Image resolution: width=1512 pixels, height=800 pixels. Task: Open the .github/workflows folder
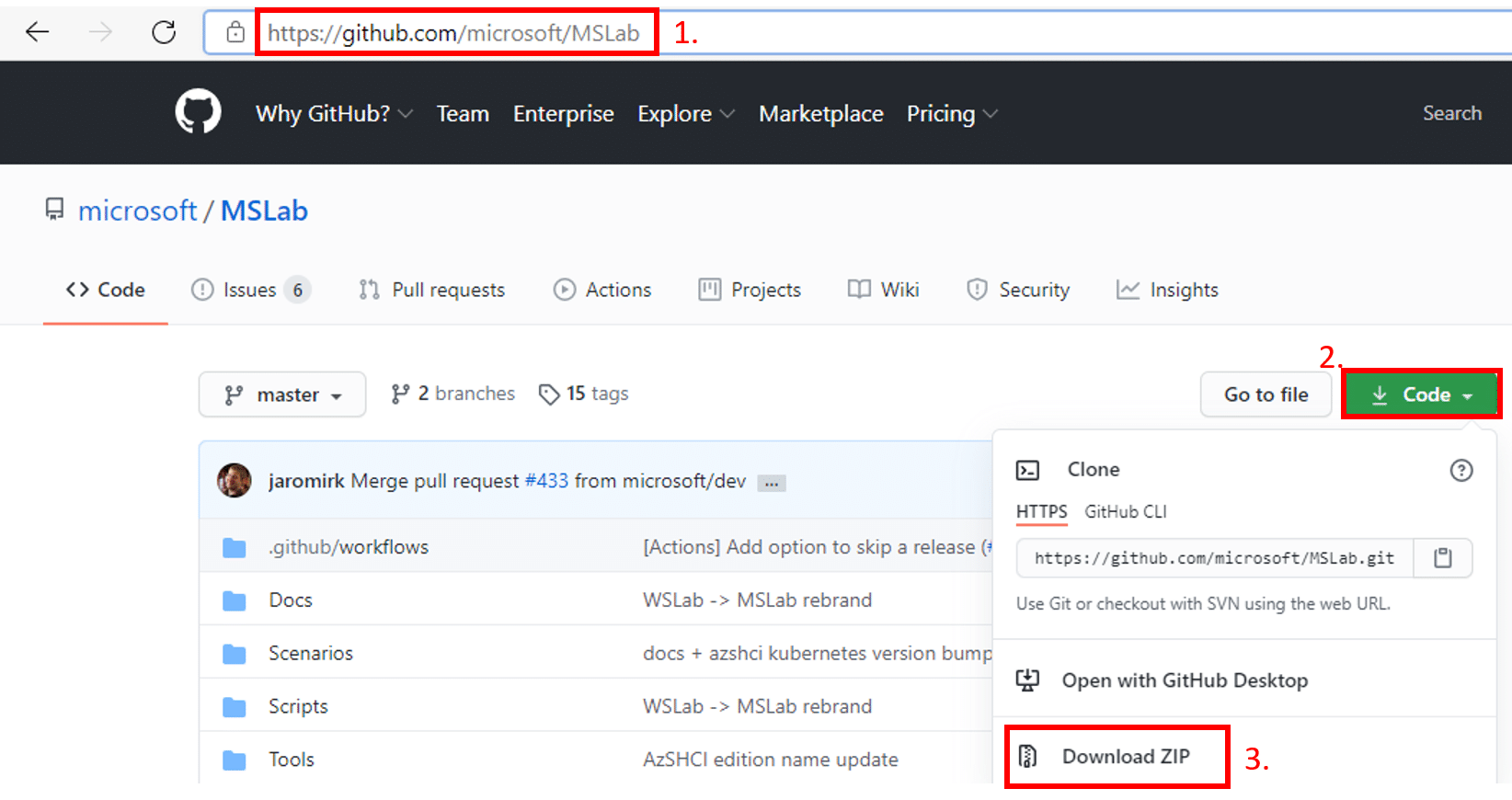(x=349, y=547)
